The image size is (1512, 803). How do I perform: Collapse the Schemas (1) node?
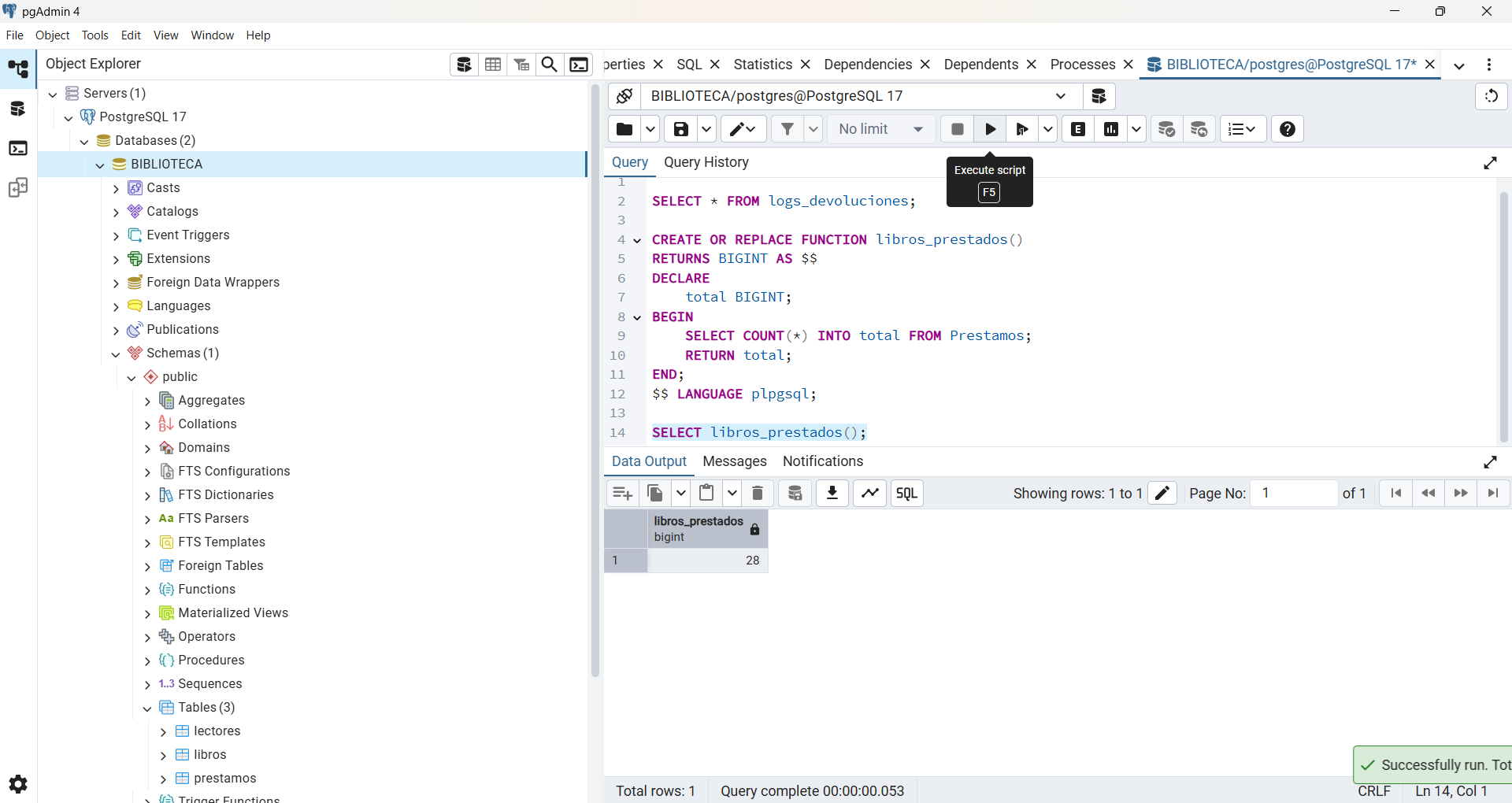click(116, 353)
